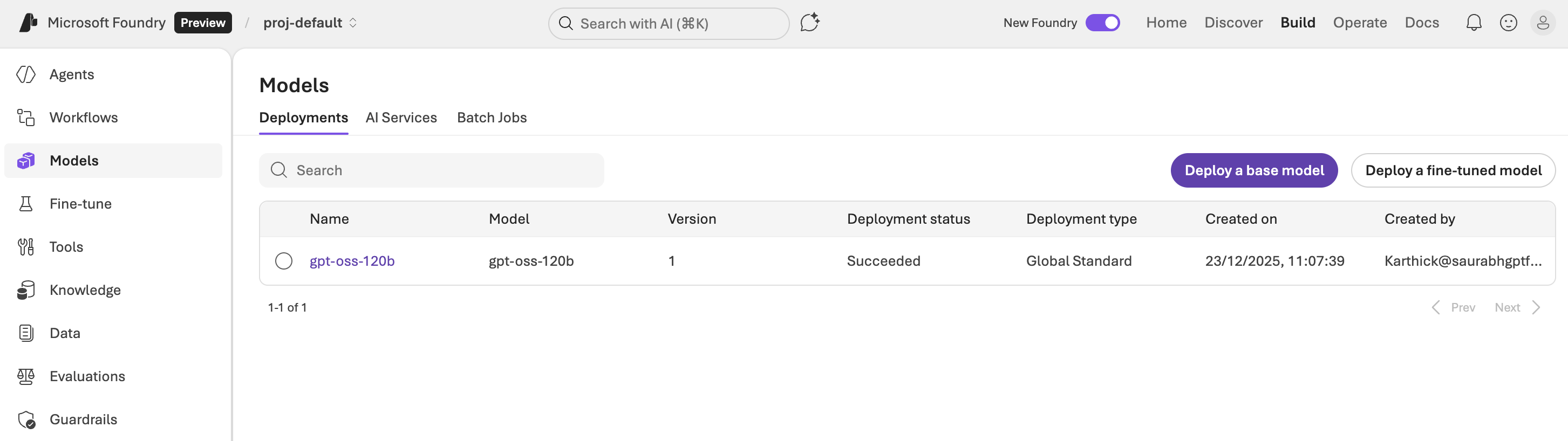Switch to the AI Services tab
This screenshot has width=1568, height=441.
pos(401,118)
